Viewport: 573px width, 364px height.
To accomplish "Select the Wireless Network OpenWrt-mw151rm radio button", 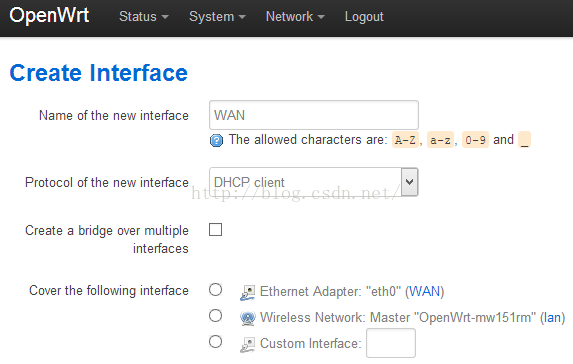I will click(216, 315).
